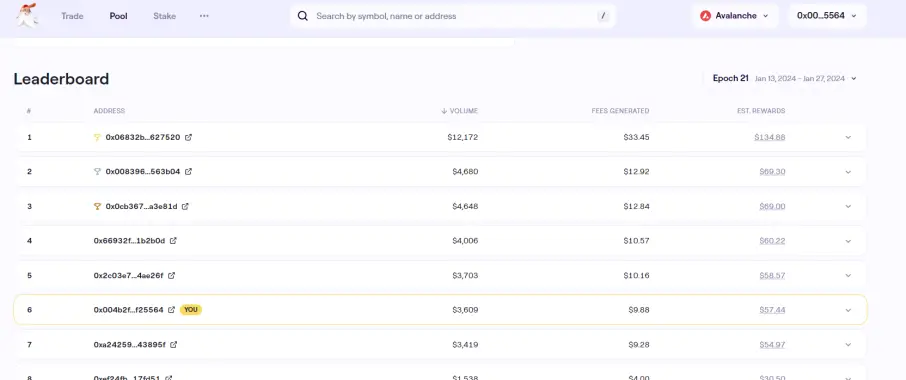Viewport: 906px width, 380px height.
Task: Select address 0x2c03e7...4ae26f
Action: (129, 275)
